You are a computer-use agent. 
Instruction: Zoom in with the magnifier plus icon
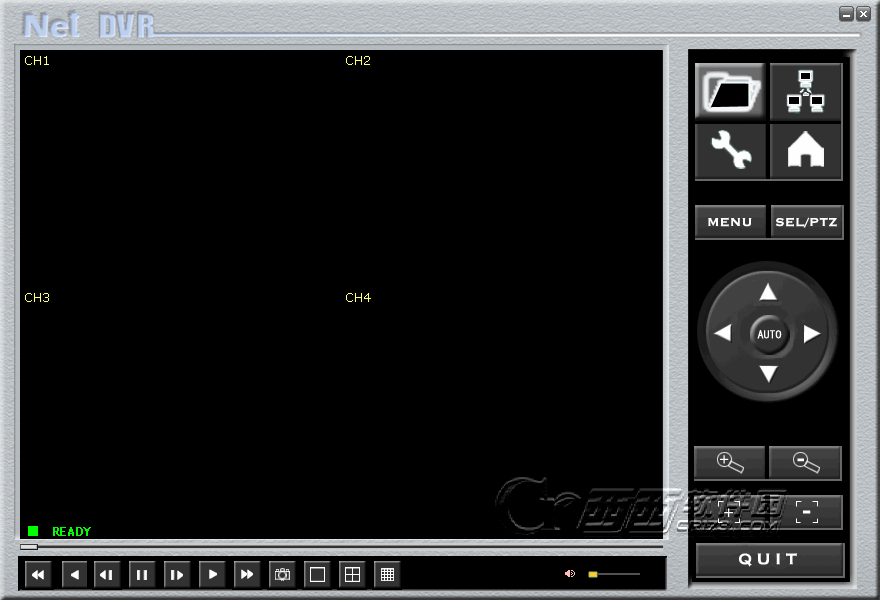730,463
